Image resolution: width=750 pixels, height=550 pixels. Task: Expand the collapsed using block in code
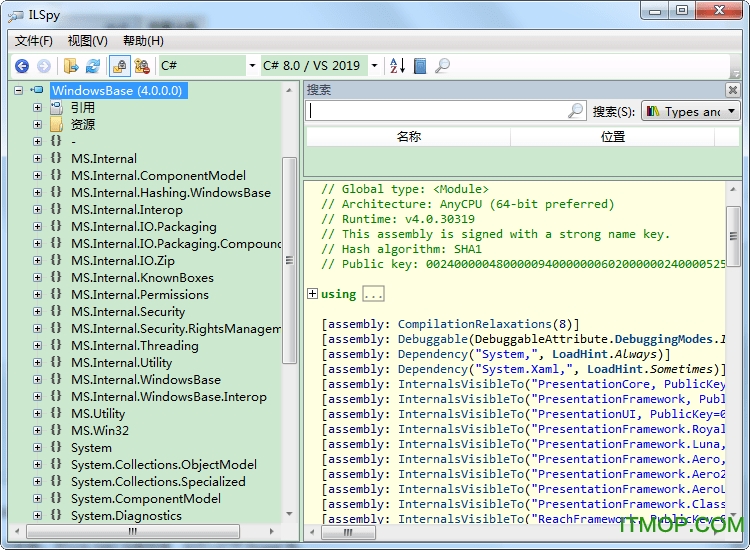click(312, 294)
